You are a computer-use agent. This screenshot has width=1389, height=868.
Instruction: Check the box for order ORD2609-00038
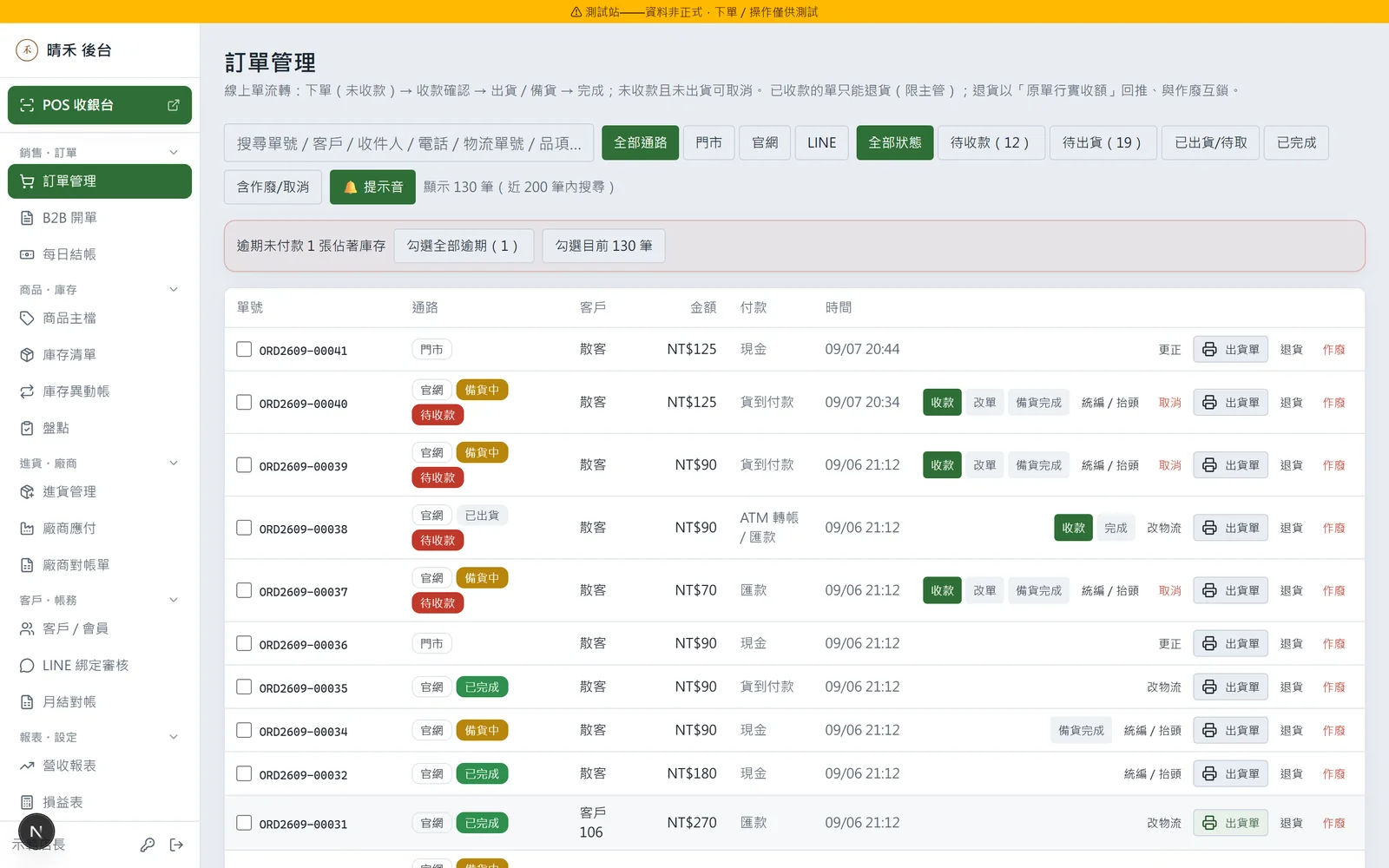point(244,528)
